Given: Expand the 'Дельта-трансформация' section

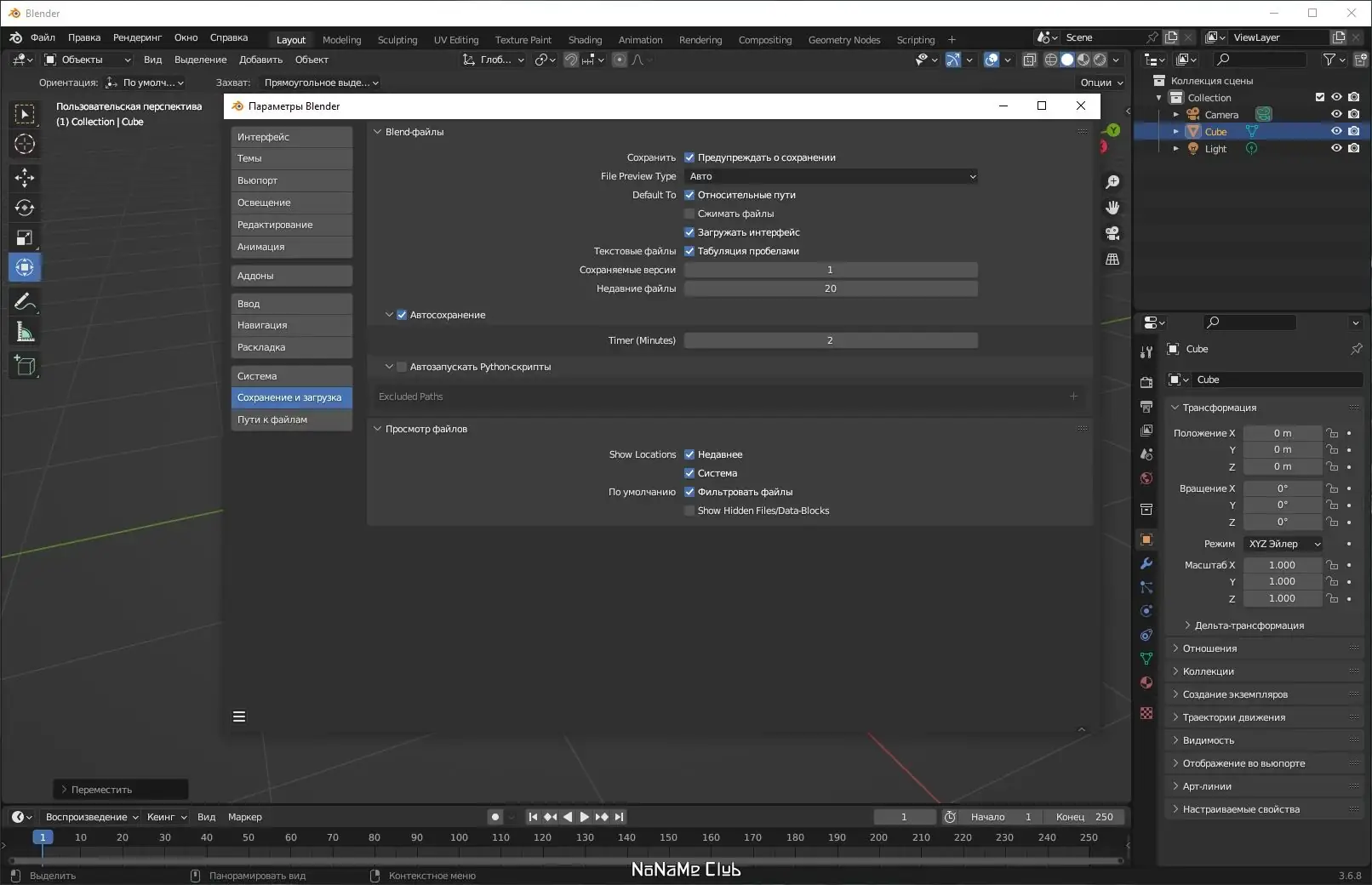Looking at the screenshot, I should pos(1249,625).
